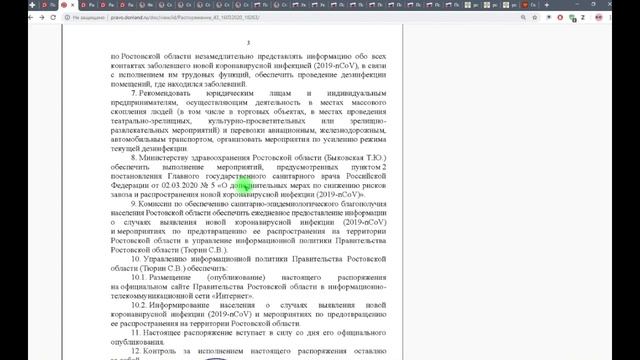Close the active tab with its X

click(73, 5)
